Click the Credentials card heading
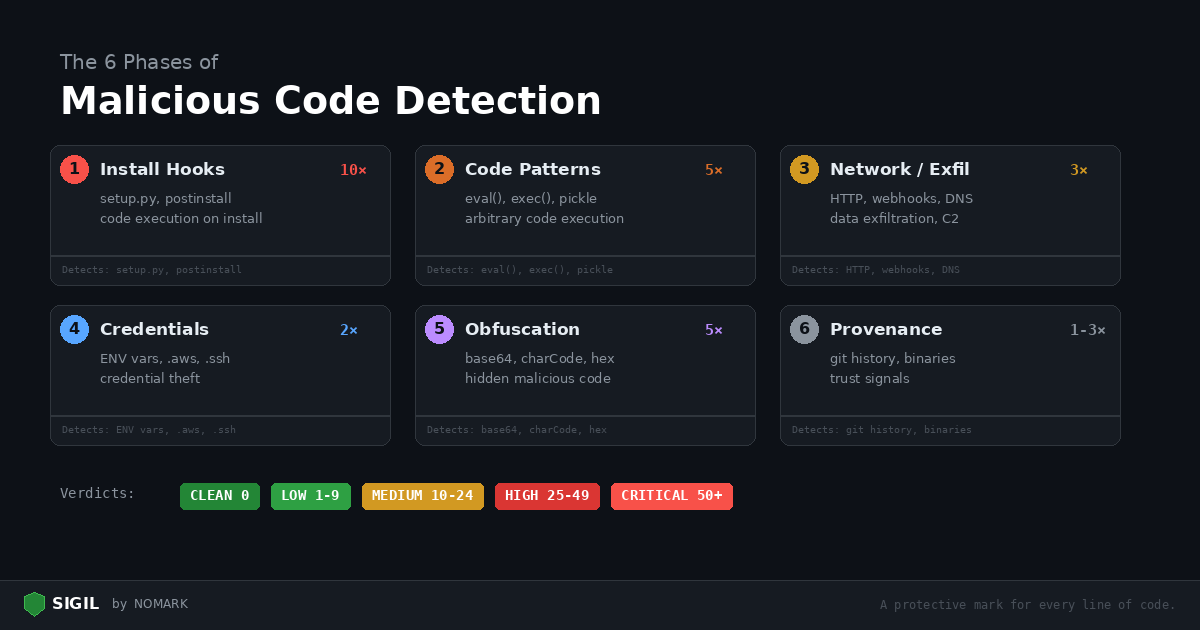 tap(154, 330)
